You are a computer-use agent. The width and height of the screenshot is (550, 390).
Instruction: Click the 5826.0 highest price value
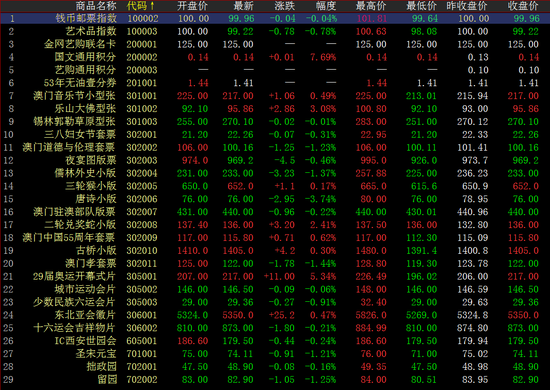[x=371, y=315]
